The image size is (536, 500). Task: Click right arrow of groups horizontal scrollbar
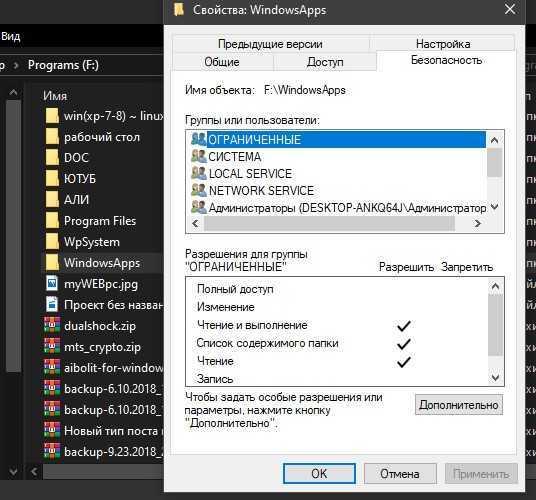pyautogui.click(x=478, y=224)
